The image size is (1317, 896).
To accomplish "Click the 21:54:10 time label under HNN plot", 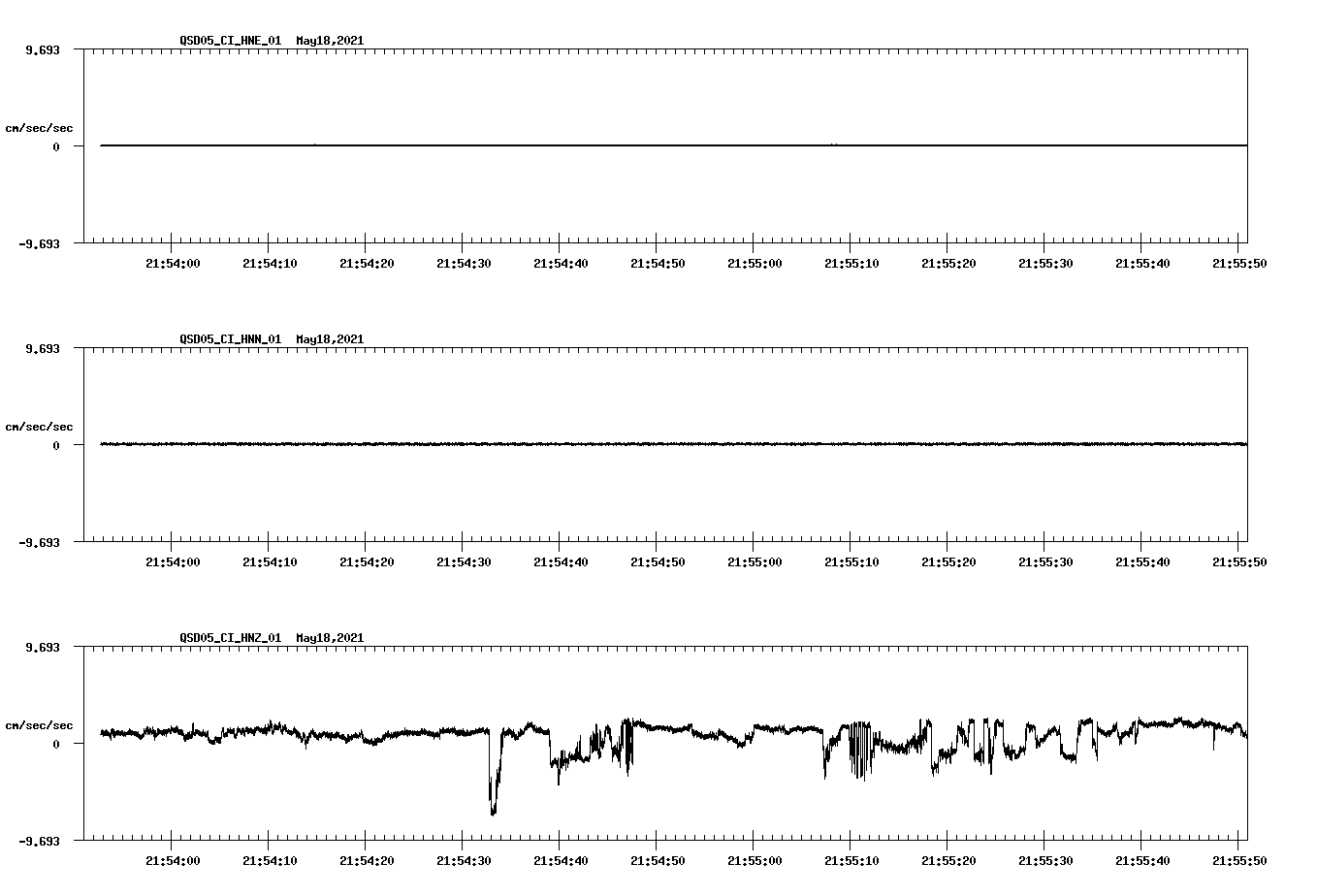I will 270,561.
